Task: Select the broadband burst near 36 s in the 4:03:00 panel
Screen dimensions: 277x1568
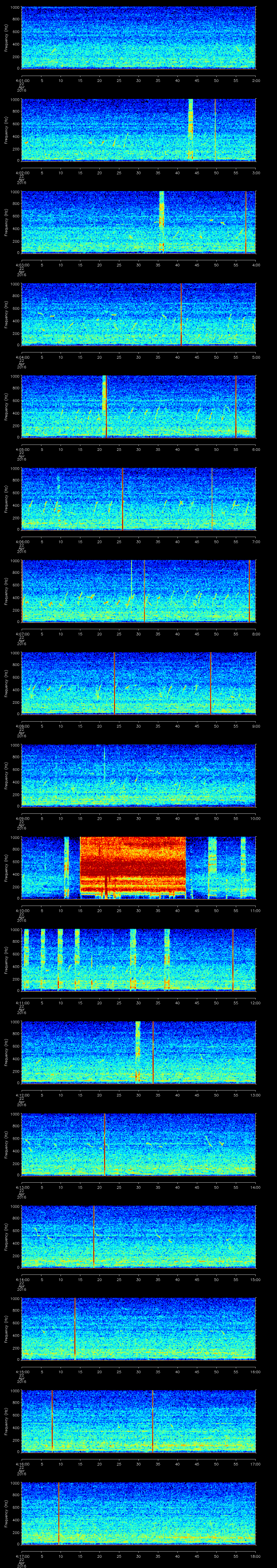Action: [x=162, y=222]
